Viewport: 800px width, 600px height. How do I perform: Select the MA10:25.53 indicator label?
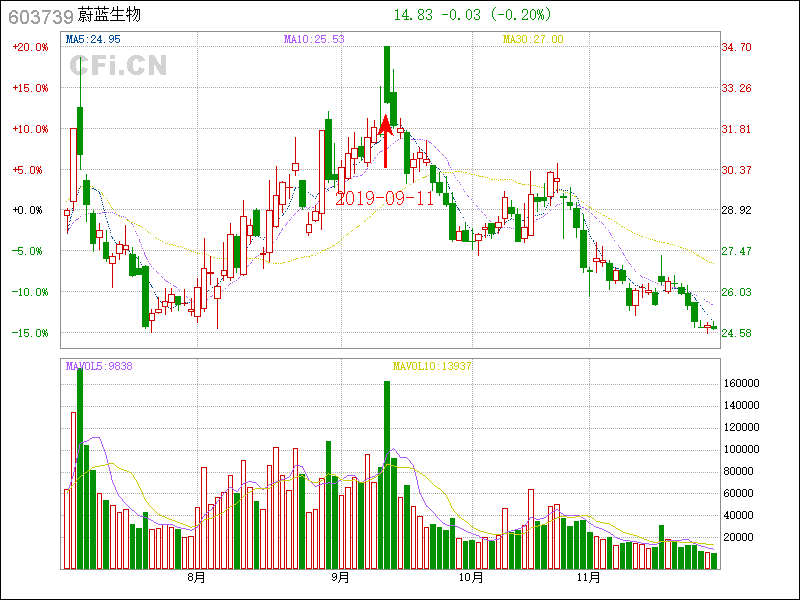click(314, 39)
